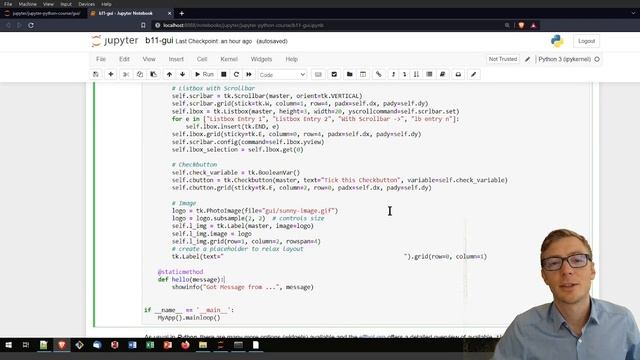Open Word from the Windows taskbar
Viewport: 640px width, 360px height.
(x=132, y=345)
